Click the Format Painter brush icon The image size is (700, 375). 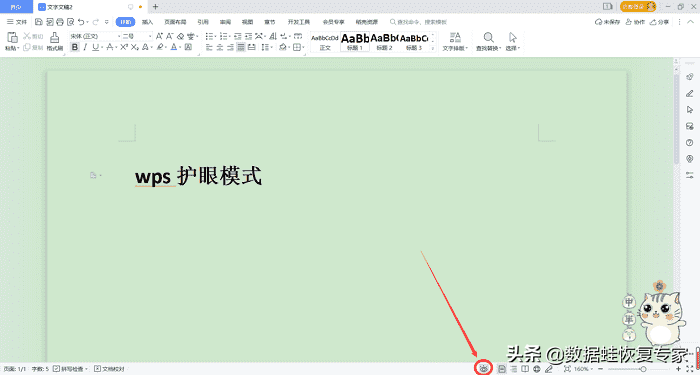tap(54, 38)
